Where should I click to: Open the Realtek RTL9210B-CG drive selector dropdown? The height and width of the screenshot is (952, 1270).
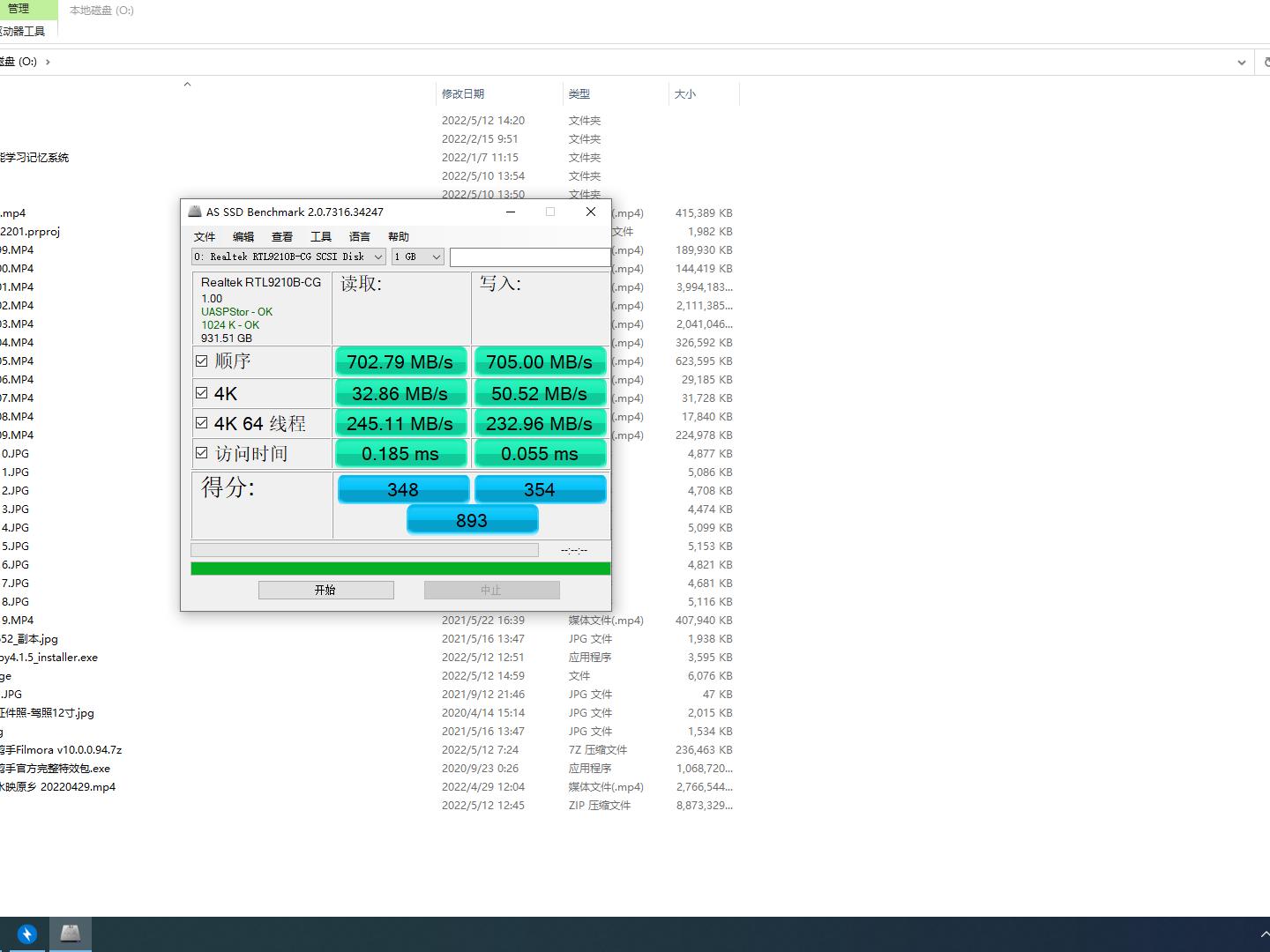click(289, 257)
